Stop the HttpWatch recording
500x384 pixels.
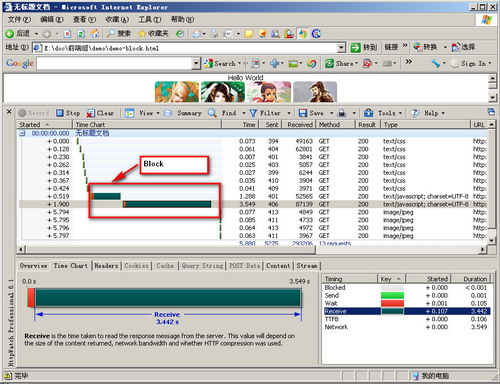click(x=68, y=113)
